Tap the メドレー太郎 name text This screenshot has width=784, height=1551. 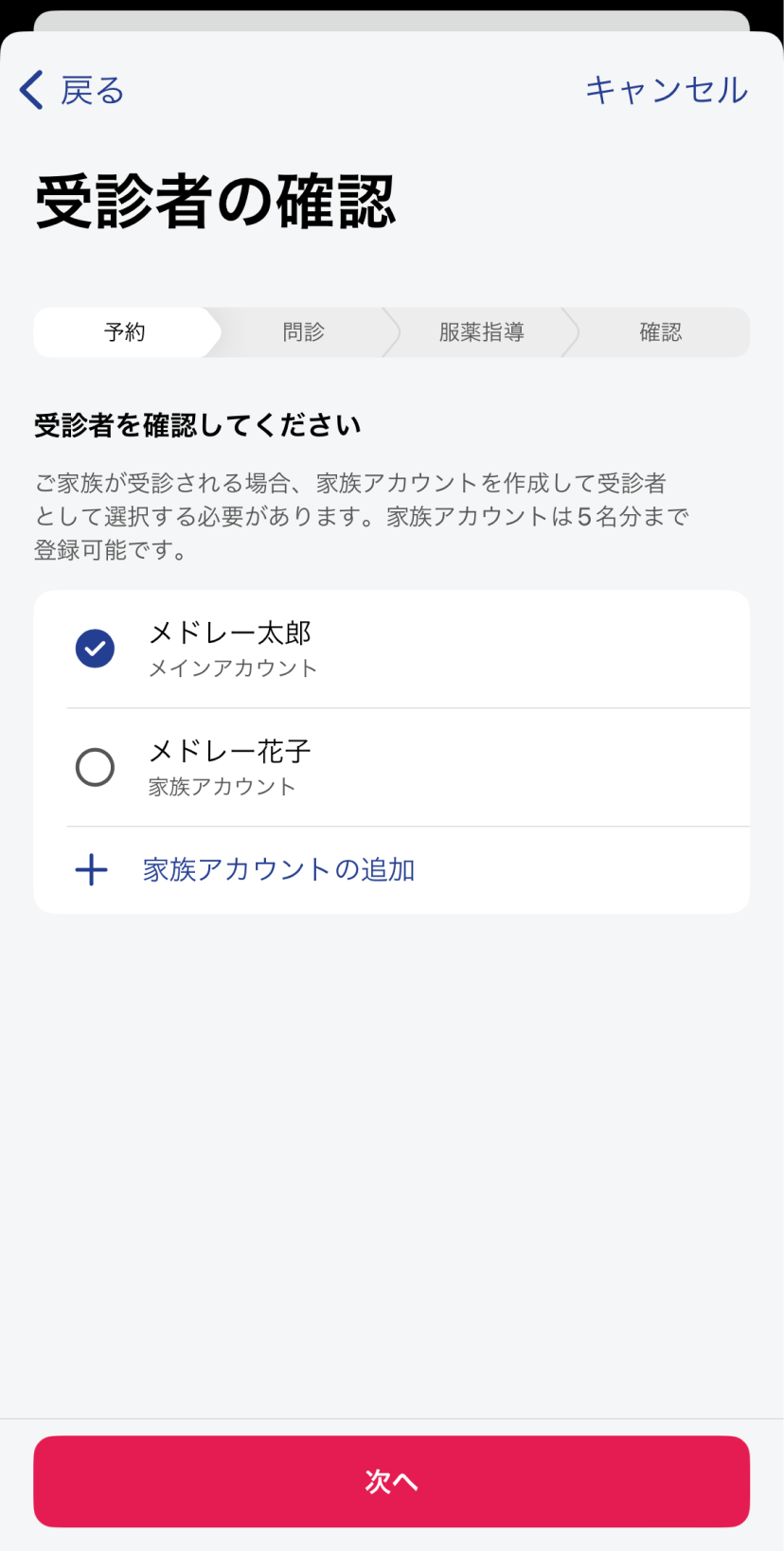[230, 633]
